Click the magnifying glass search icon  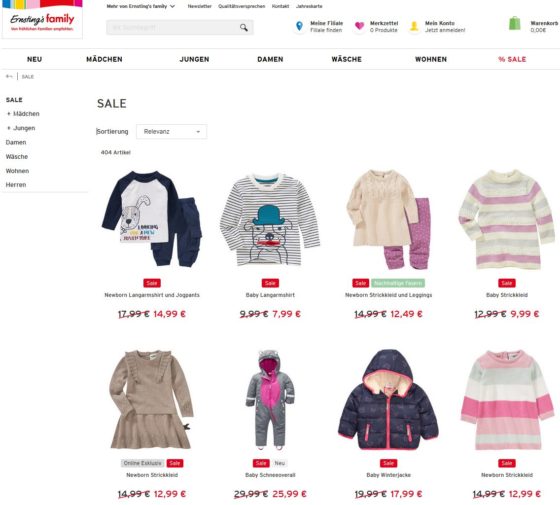[x=244, y=27]
